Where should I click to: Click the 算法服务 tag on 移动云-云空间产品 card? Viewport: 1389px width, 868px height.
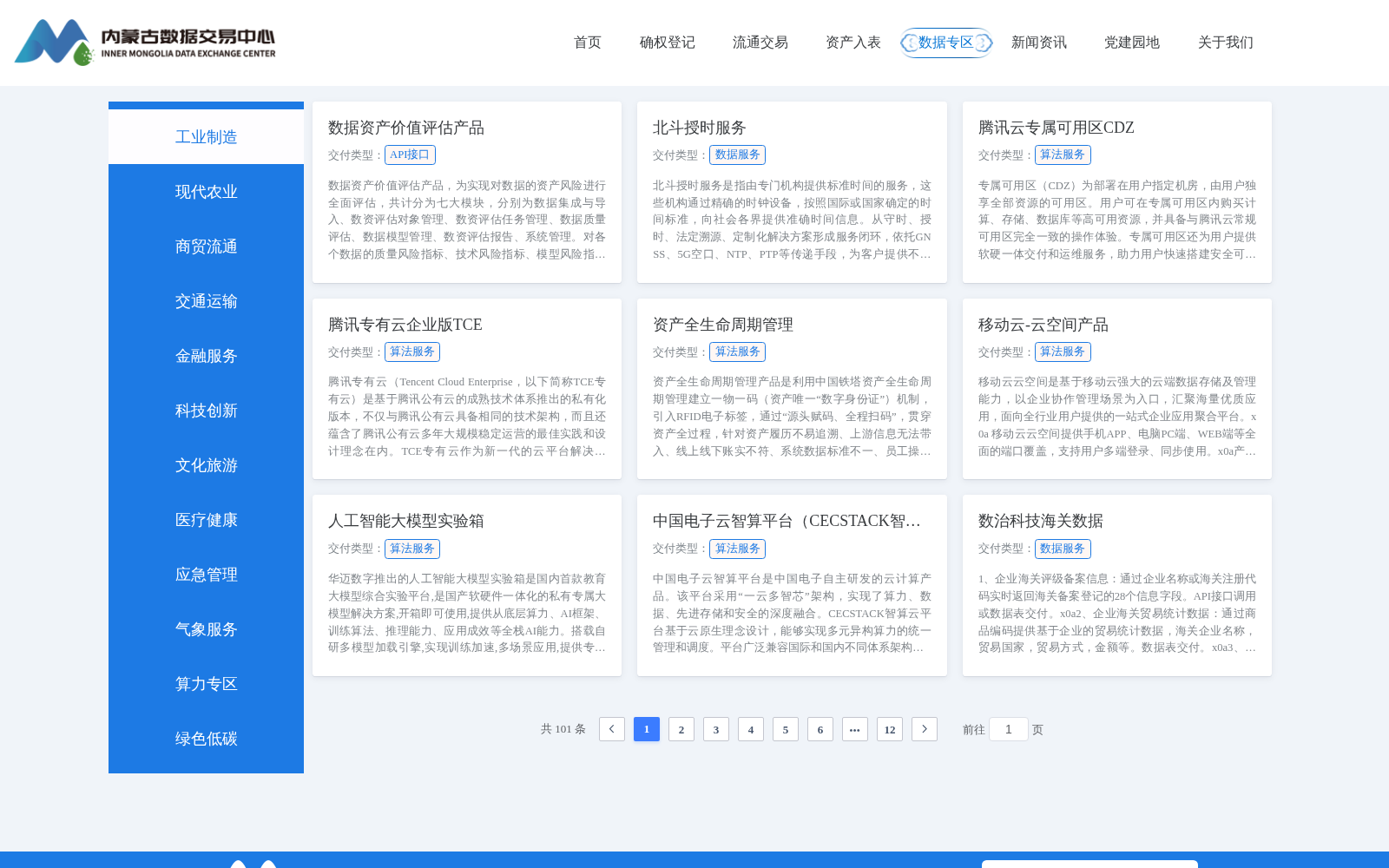pos(1063,352)
